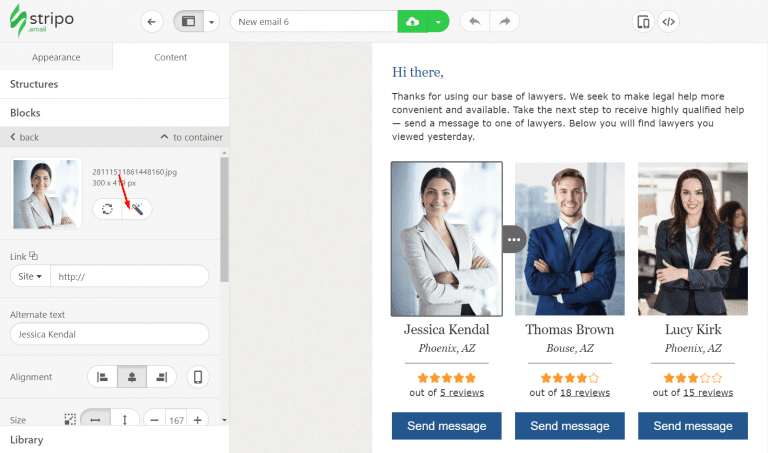Viewport: 768px width, 453px height.
Task: Open image editor with magic wand icon
Action: click(137, 209)
